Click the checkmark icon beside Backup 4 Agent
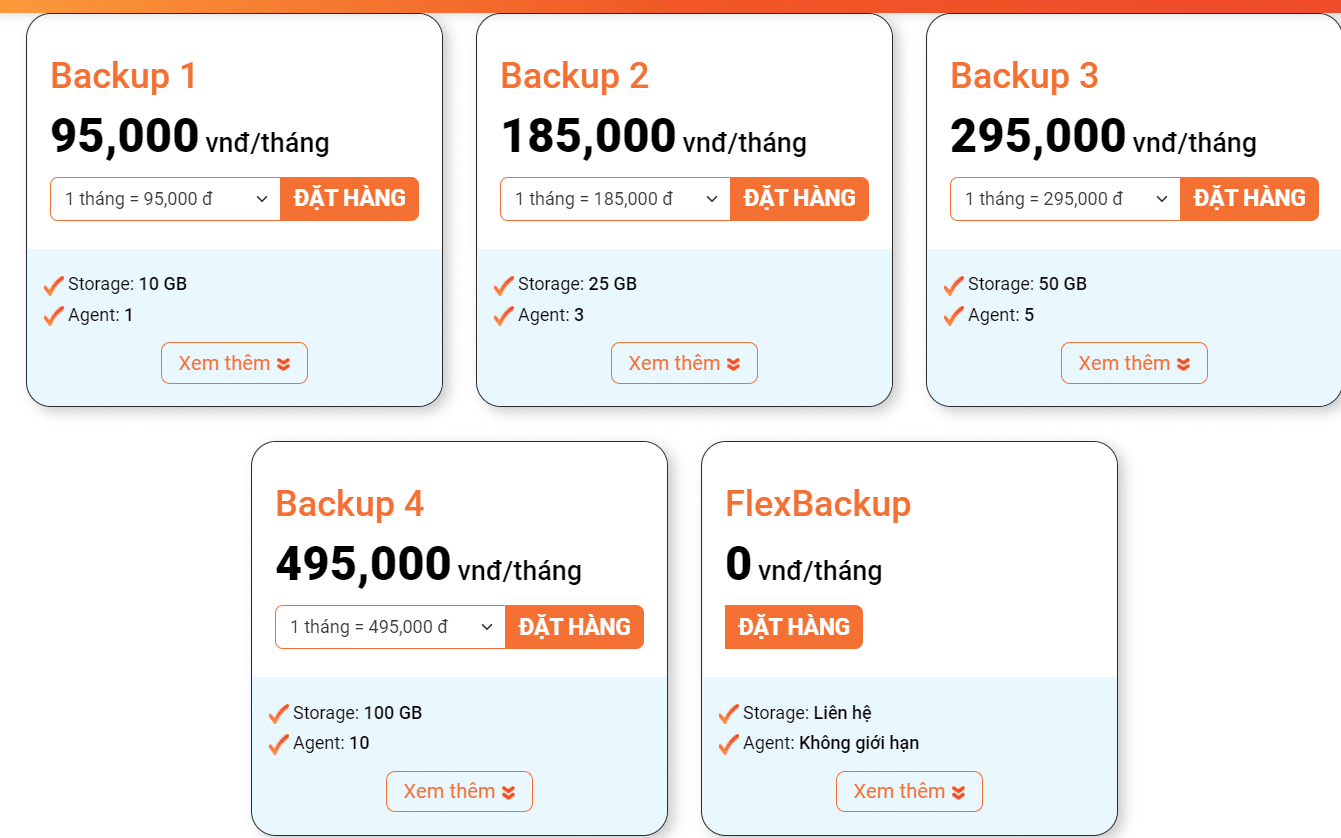 point(279,745)
